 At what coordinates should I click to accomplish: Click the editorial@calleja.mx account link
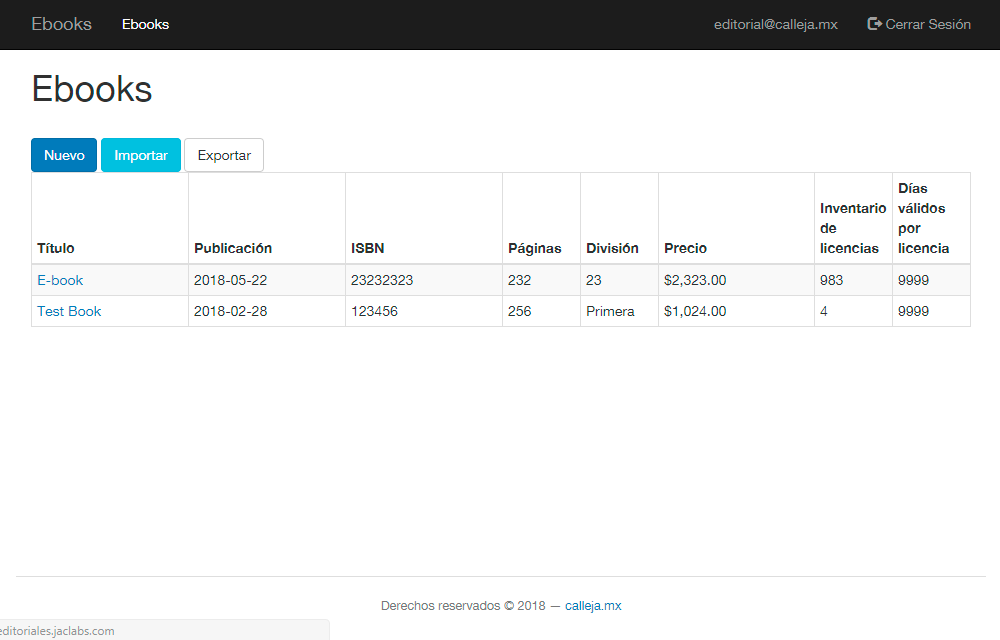click(775, 24)
